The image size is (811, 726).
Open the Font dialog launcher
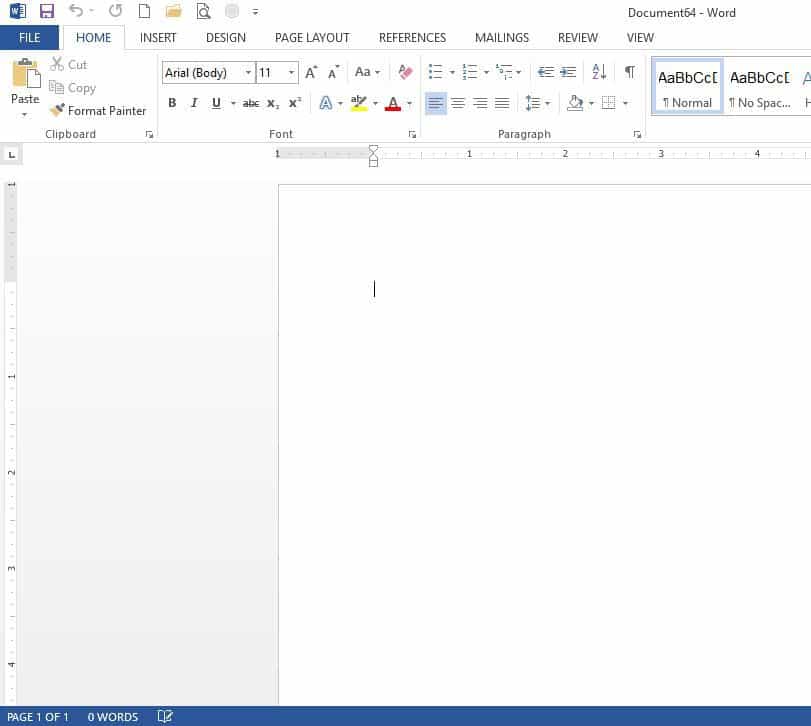(x=412, y=134)
